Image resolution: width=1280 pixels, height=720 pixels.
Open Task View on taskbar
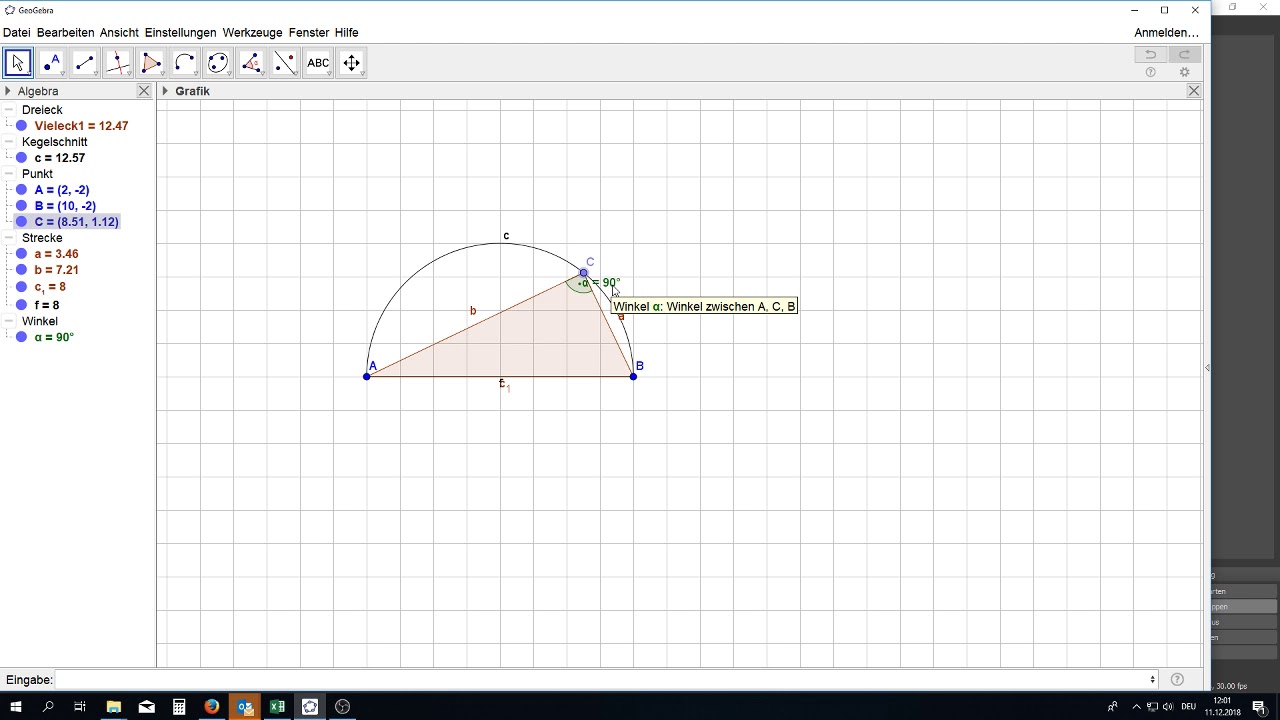click(80, 707)
